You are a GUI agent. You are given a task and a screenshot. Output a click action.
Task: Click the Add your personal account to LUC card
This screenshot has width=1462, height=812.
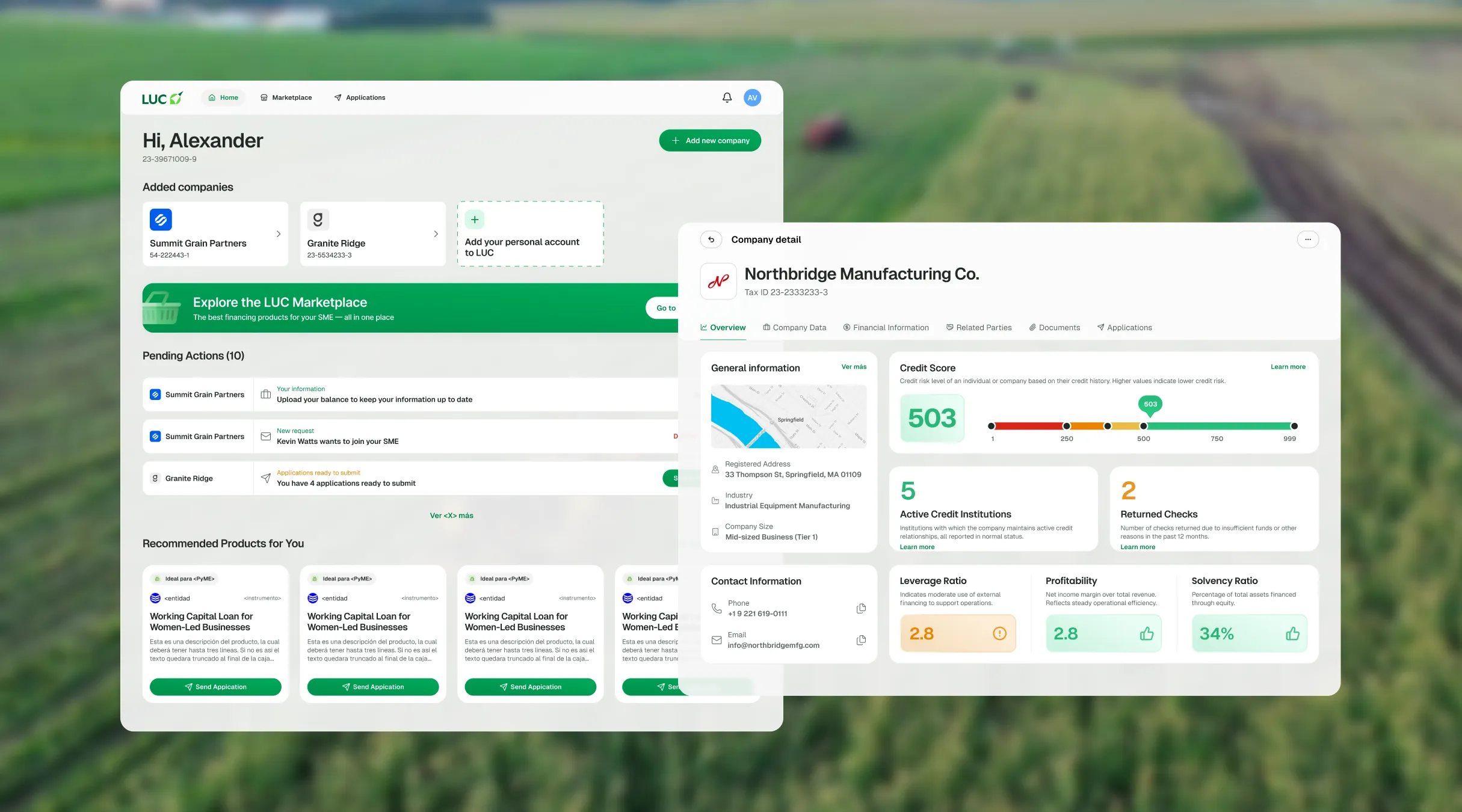[x=531, y=234]
